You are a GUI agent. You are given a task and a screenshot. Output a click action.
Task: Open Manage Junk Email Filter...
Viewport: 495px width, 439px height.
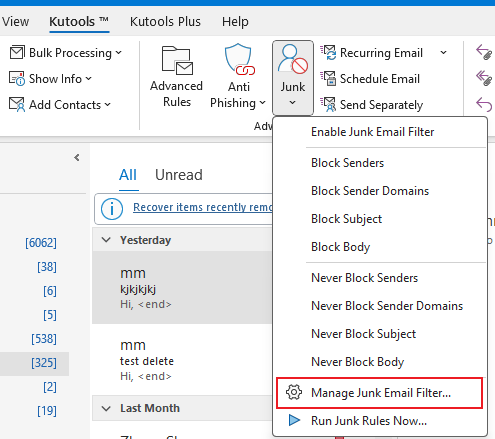pyautogui.click(x=380, y=393)
